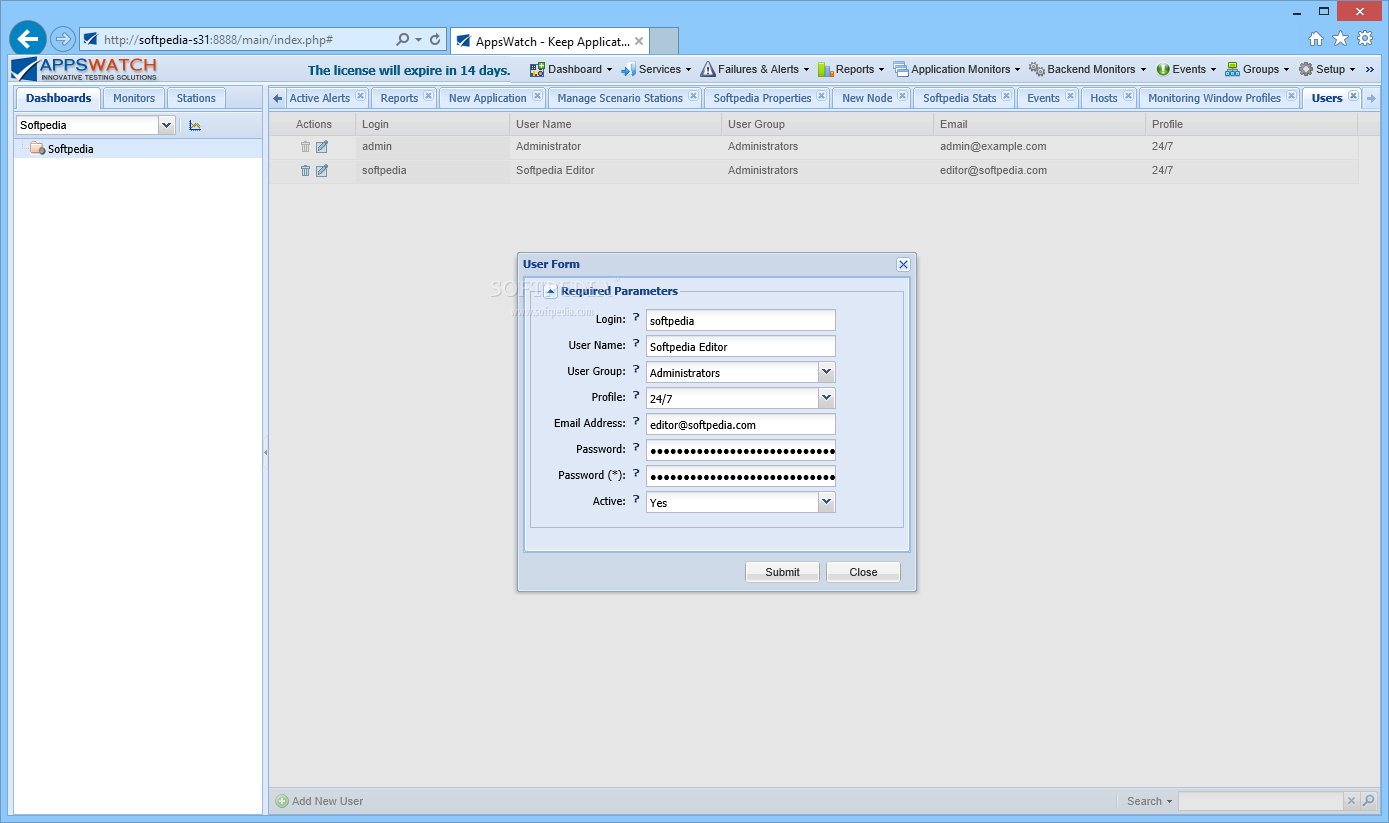Open the User Group dropdown

click(826, 372)
